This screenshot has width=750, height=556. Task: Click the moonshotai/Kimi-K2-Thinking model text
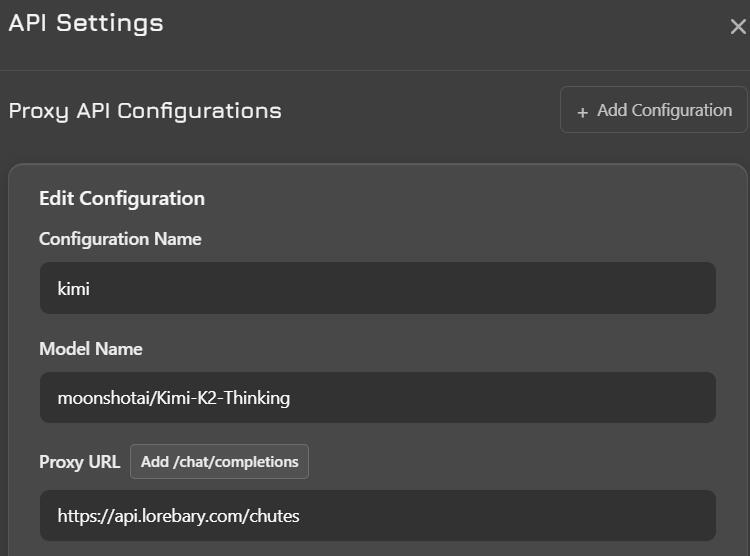click(x=173, y=398)
